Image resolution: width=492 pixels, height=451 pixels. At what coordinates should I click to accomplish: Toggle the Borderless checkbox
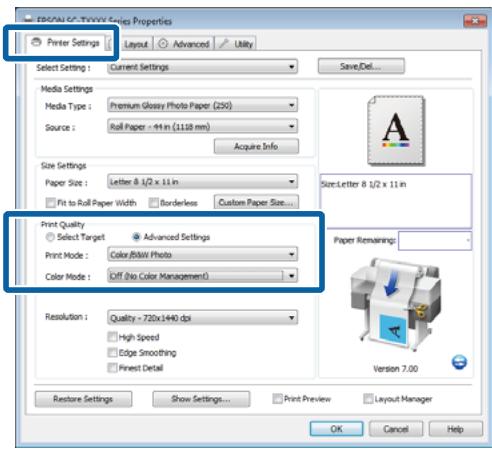pos(154,203)
